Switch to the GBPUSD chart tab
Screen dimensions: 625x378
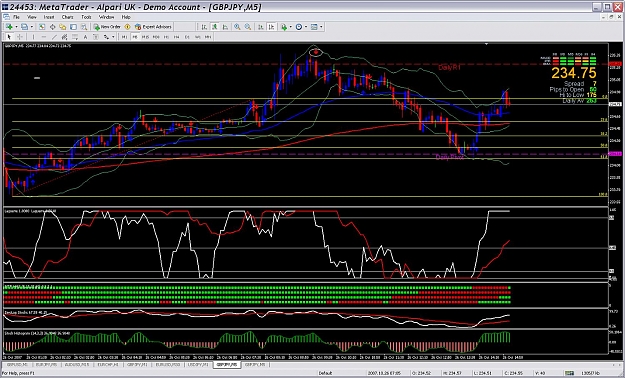point(17,364)
